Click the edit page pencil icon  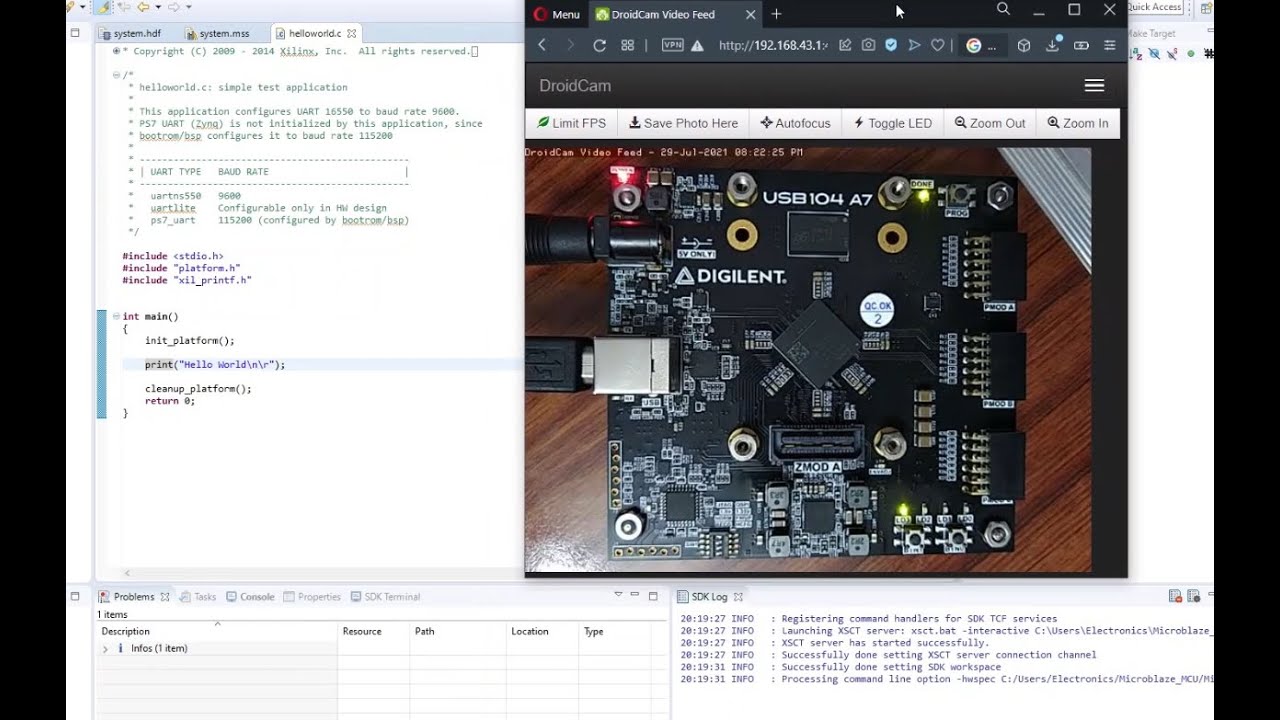[x=845, y=45]
